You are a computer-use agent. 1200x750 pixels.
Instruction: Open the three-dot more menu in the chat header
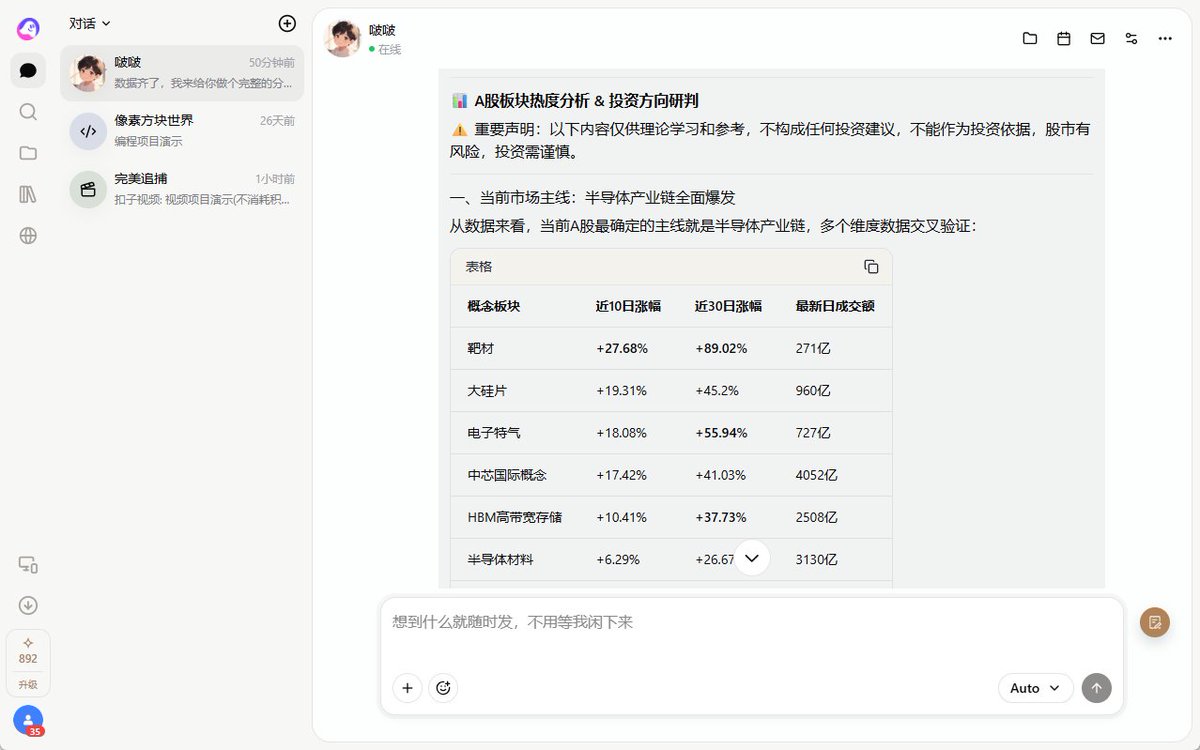[x=1165, y=38]
